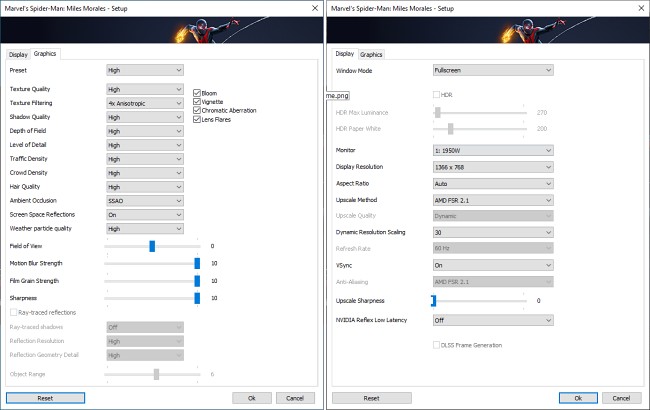Image resolution: width=650 pixels, height=410 pixels.
Task: Open the Preset dropdown in Graphics window
Action: click(145, 70)
